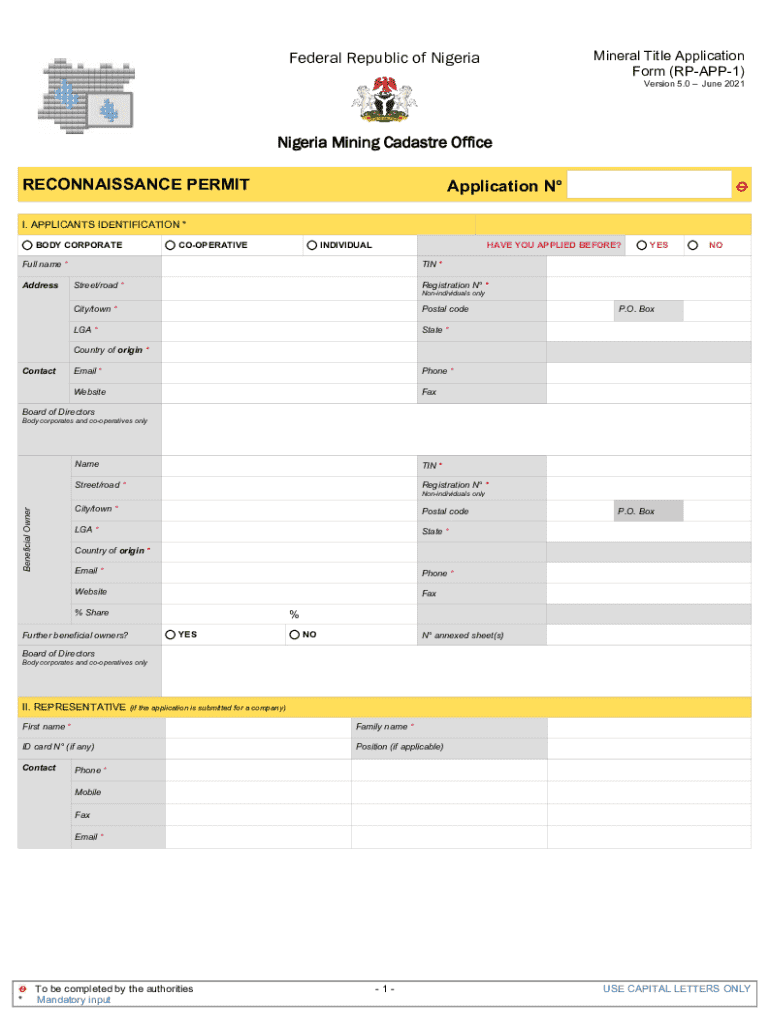770x1024 pixels.
Task: Select No for further beneficial owners
Action: pyautogui.click(x=295, y=635)
